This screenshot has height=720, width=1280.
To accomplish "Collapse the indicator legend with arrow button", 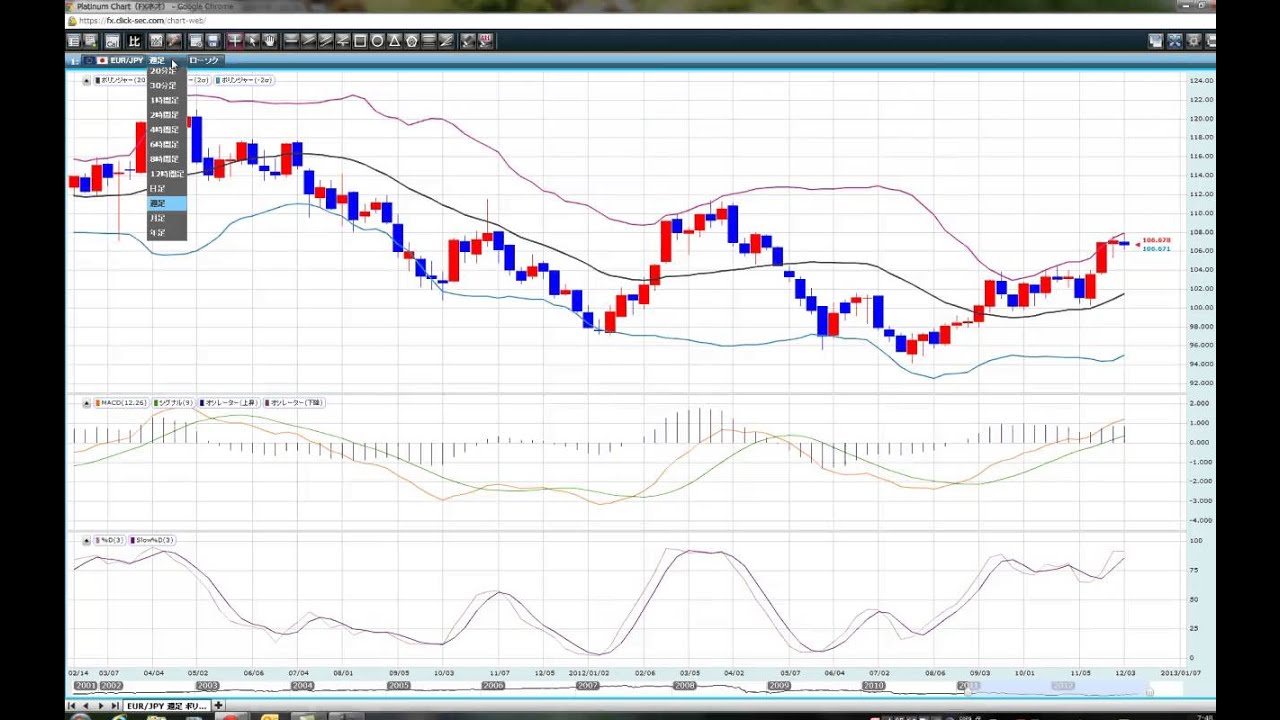I will click(85, 80).
